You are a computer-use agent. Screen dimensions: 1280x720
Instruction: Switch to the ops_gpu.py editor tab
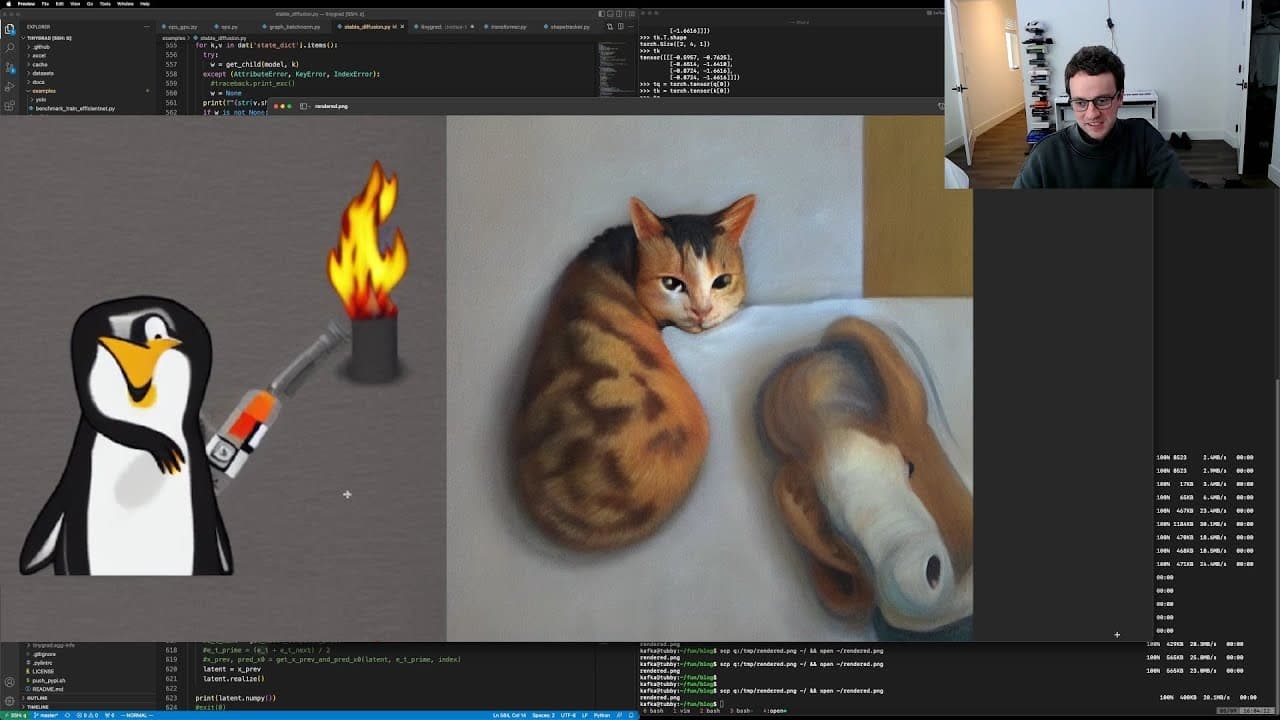point(181,27)
